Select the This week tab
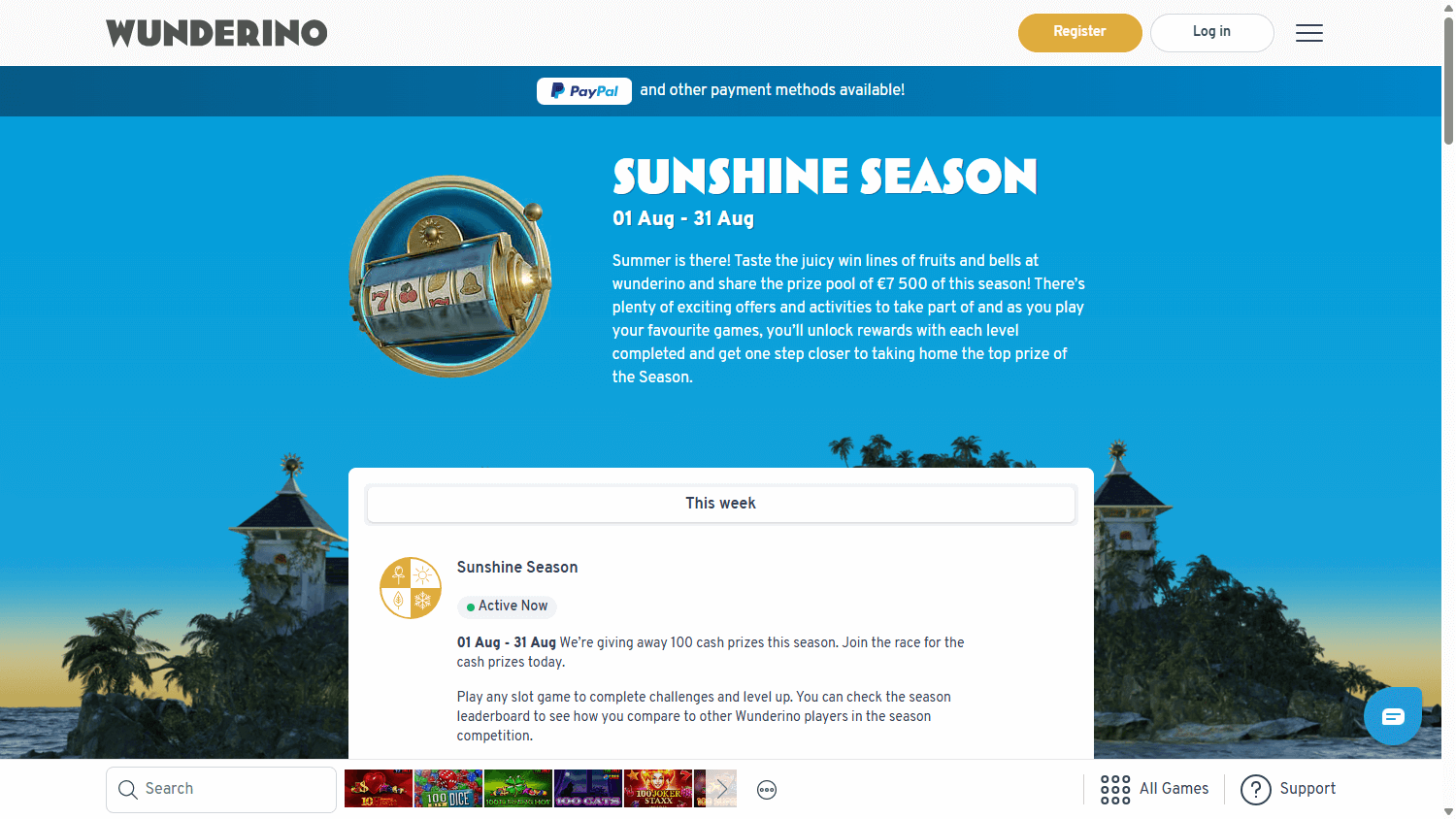1456x819 pixels. pos(720,503)
